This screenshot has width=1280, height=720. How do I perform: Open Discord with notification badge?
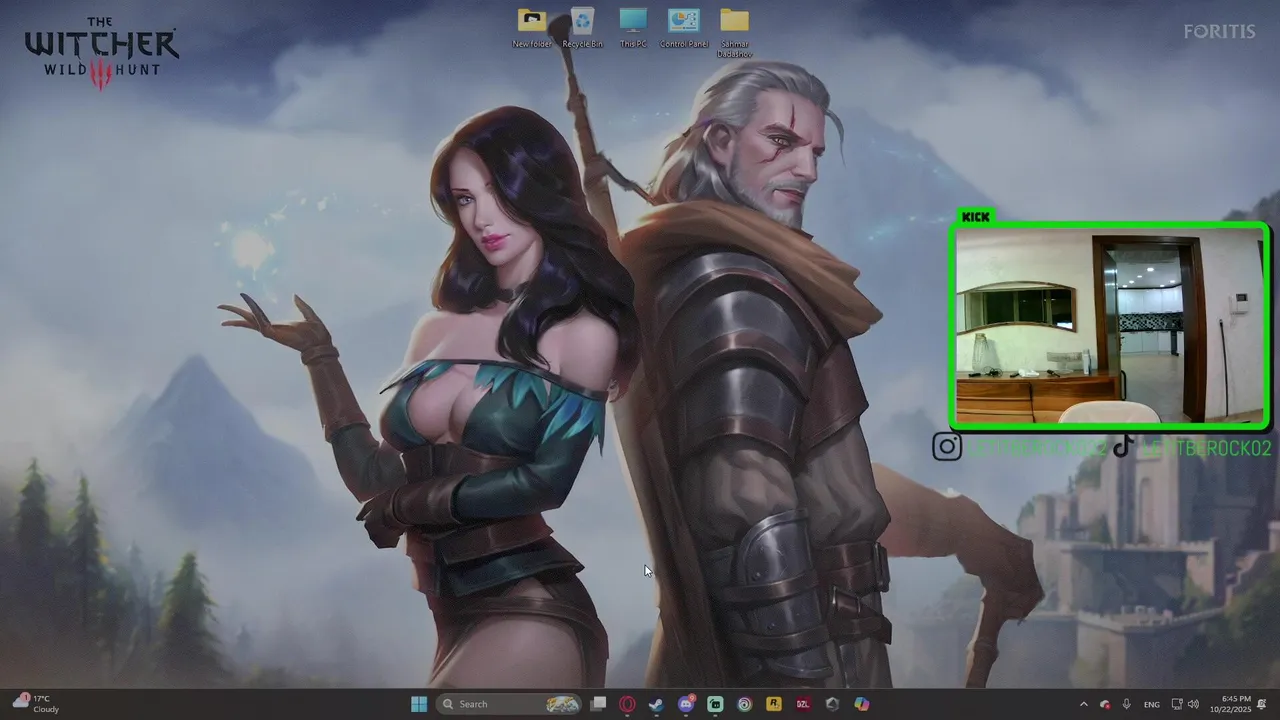click(x=686, y=704)
